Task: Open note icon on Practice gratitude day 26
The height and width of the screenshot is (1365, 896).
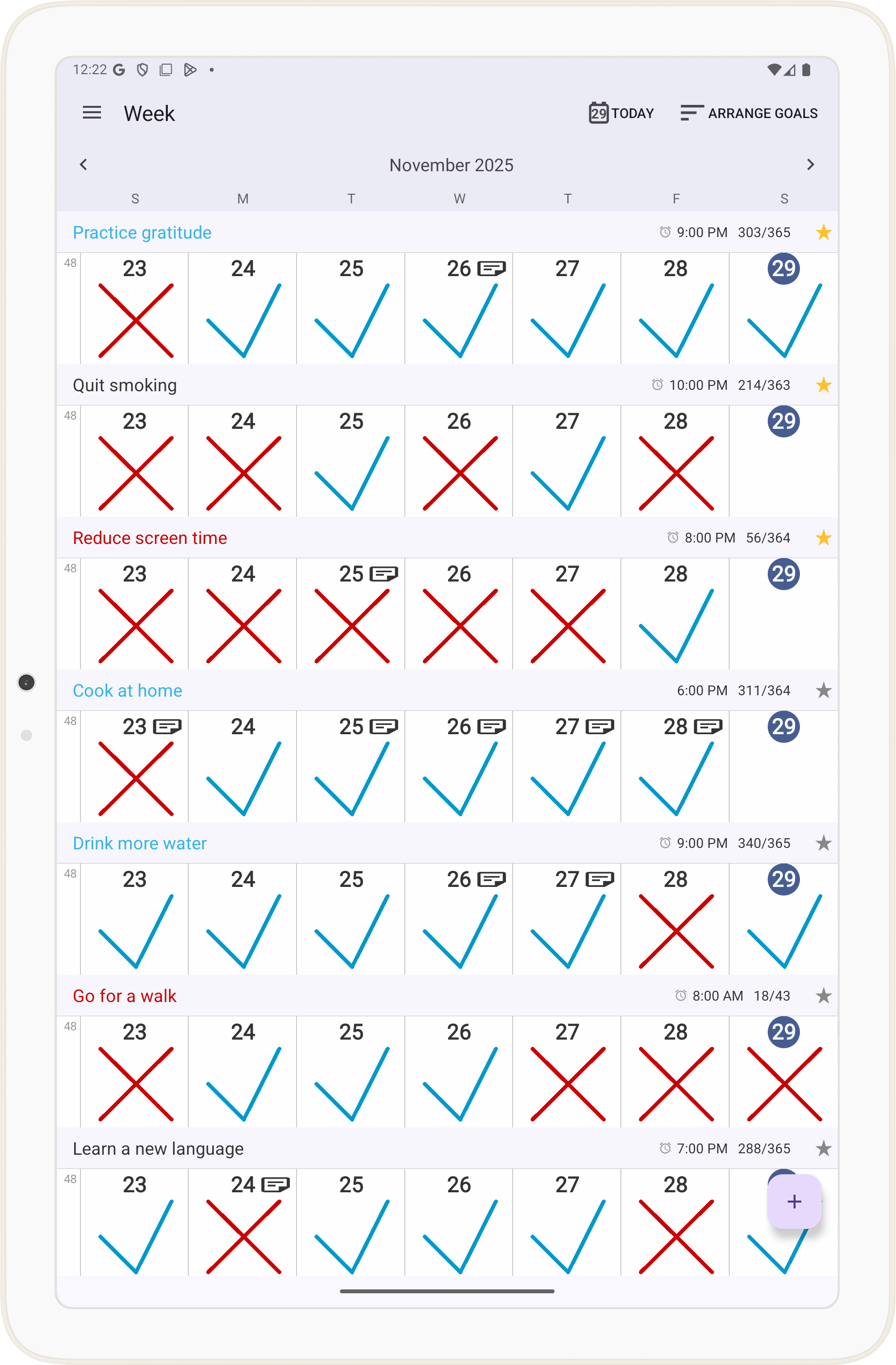Action: click(491, 268)
